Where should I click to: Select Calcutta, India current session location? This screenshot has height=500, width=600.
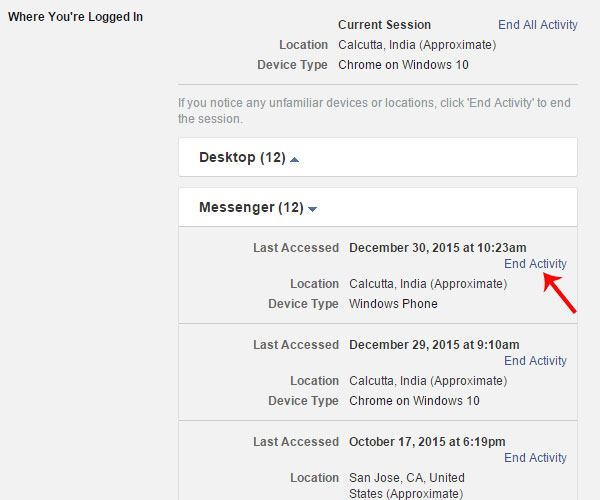(417, 45)
